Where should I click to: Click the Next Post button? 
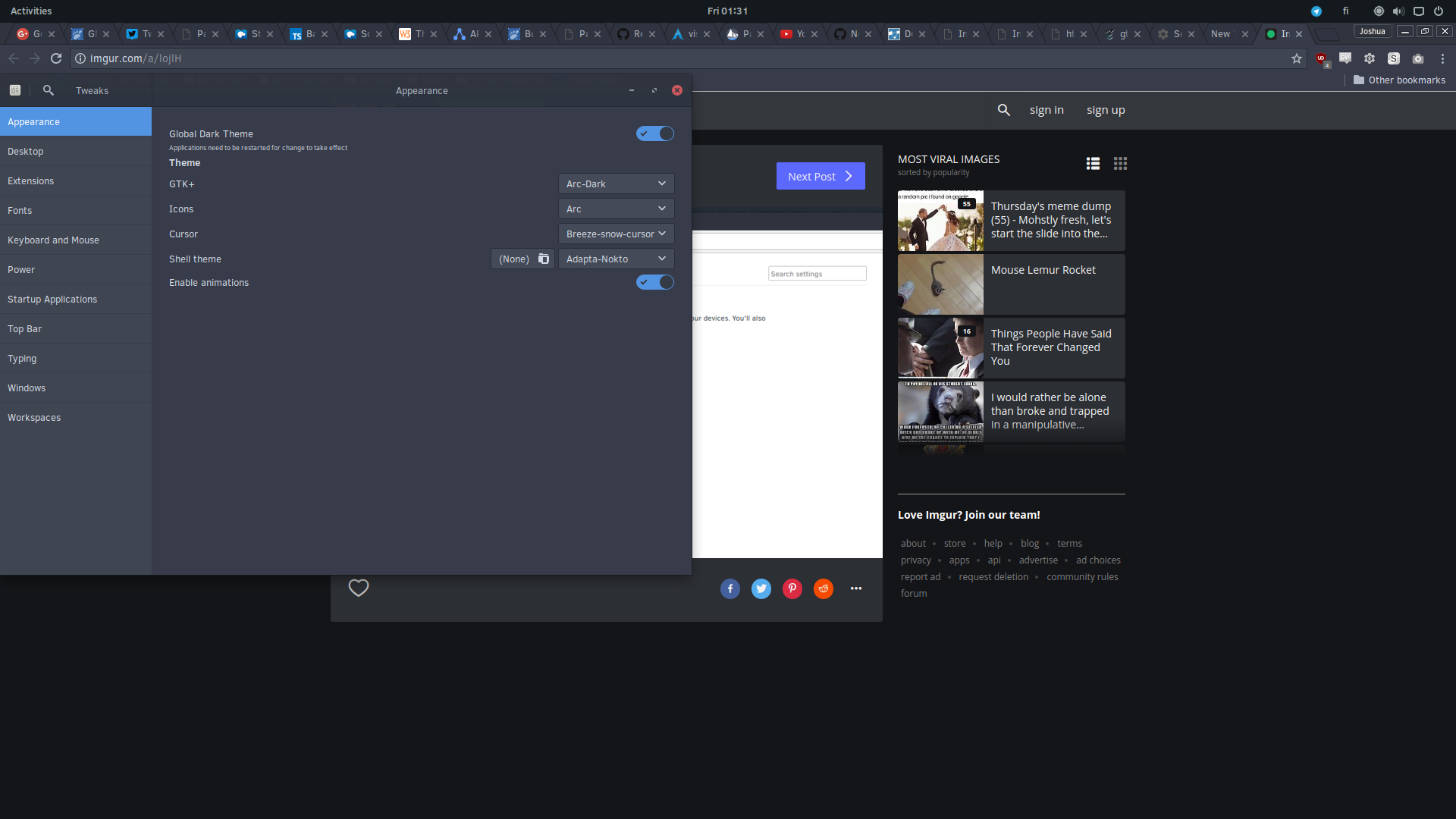point(821,176)
